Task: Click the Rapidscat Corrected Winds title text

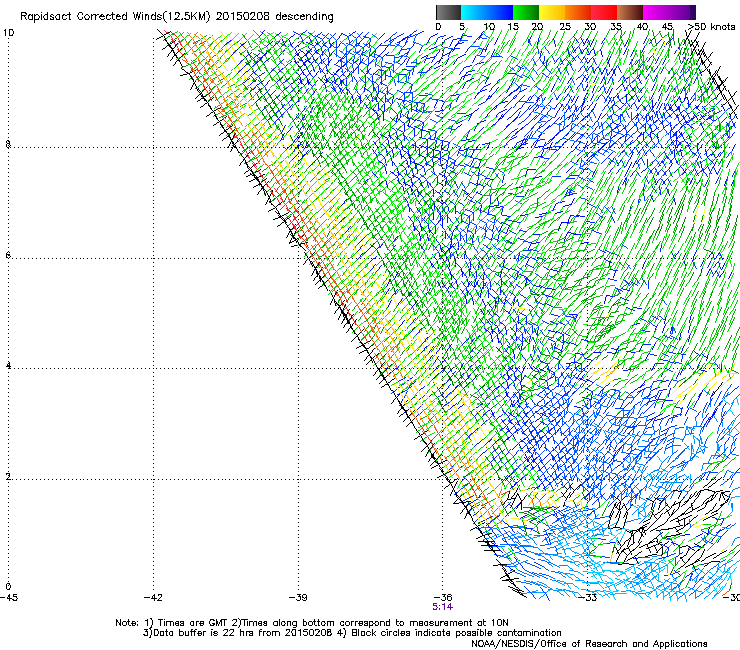Action: (x=177, y=17)
